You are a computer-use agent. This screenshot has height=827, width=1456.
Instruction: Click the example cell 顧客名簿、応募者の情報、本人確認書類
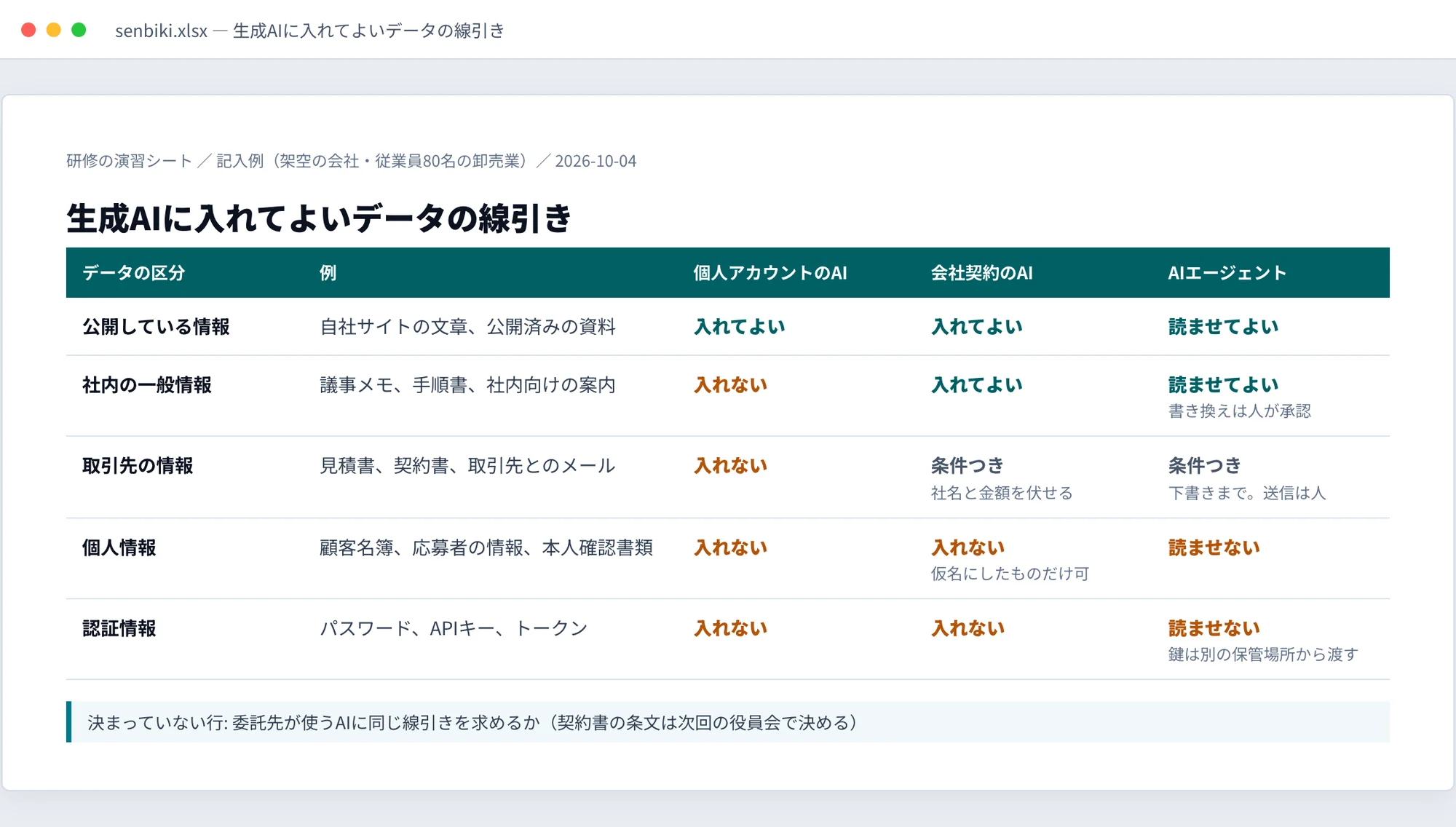486,547
